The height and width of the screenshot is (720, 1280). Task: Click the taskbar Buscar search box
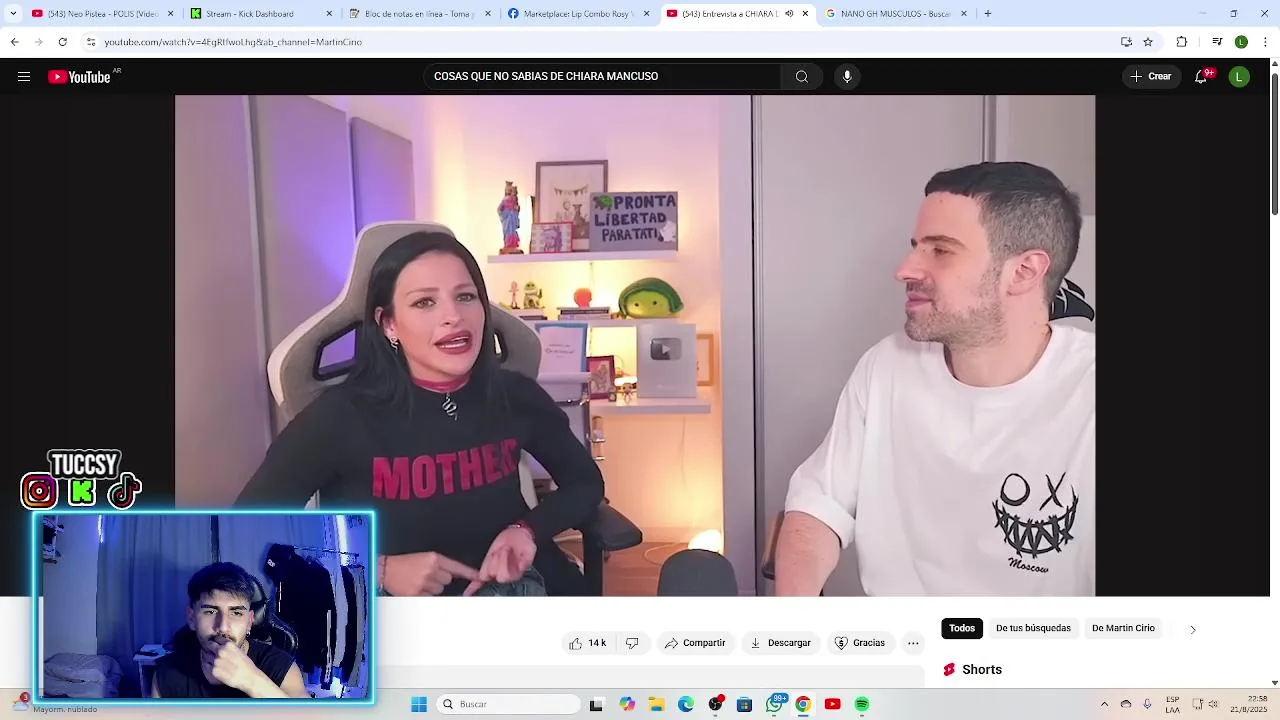(x=510, y=705)
